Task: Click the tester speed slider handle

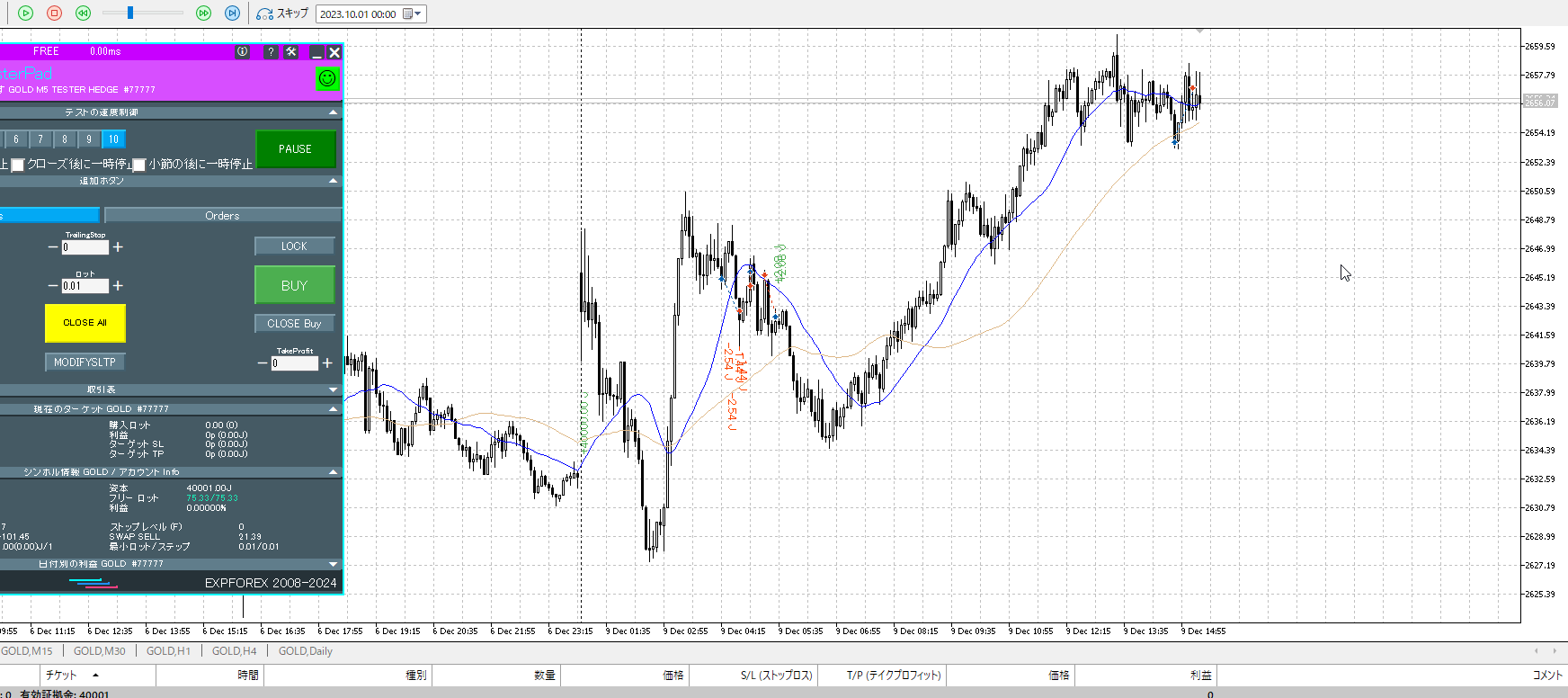Action: (x=130, y=13)
